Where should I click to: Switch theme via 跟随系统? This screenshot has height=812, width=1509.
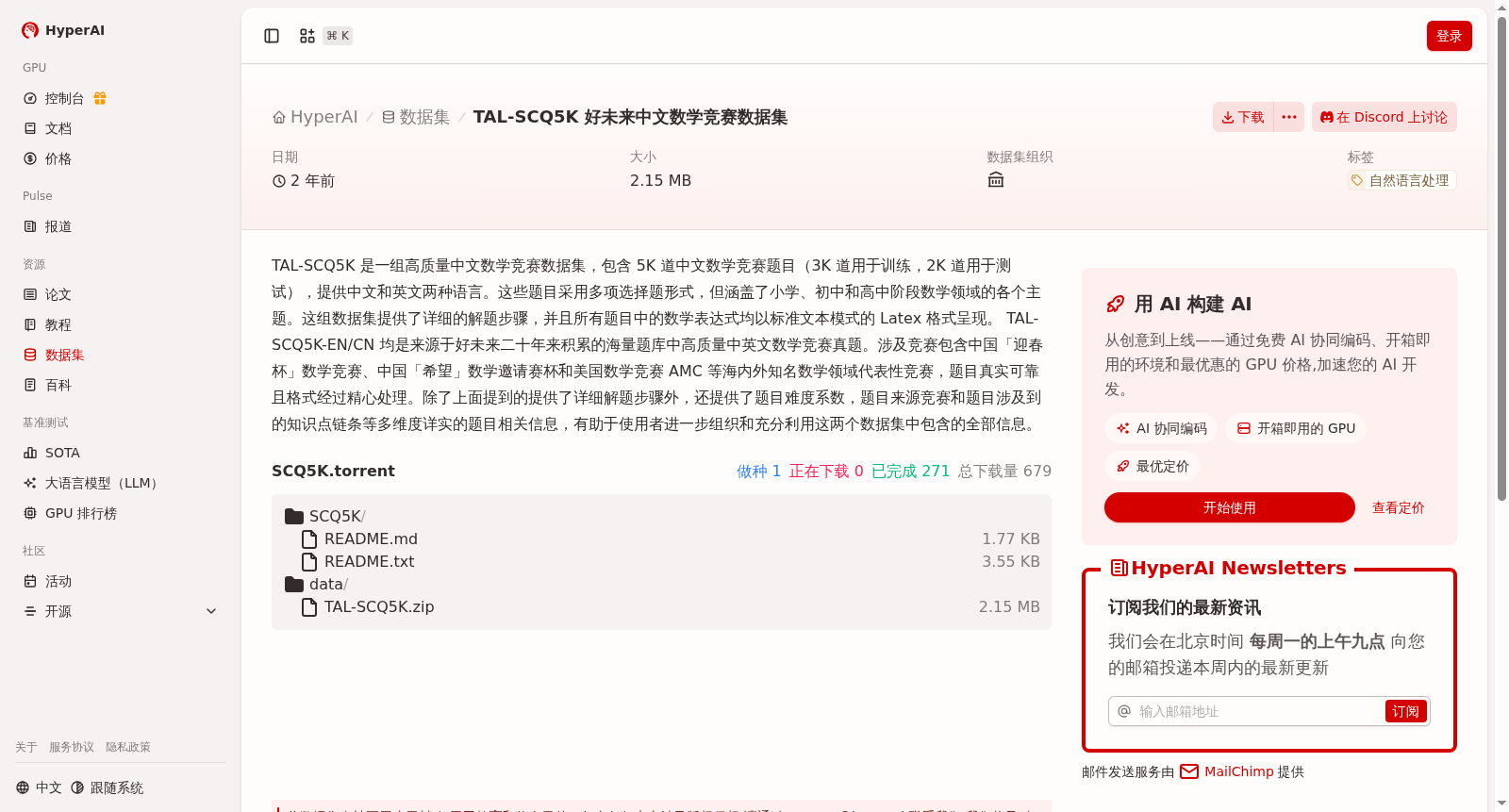(108, 787)
